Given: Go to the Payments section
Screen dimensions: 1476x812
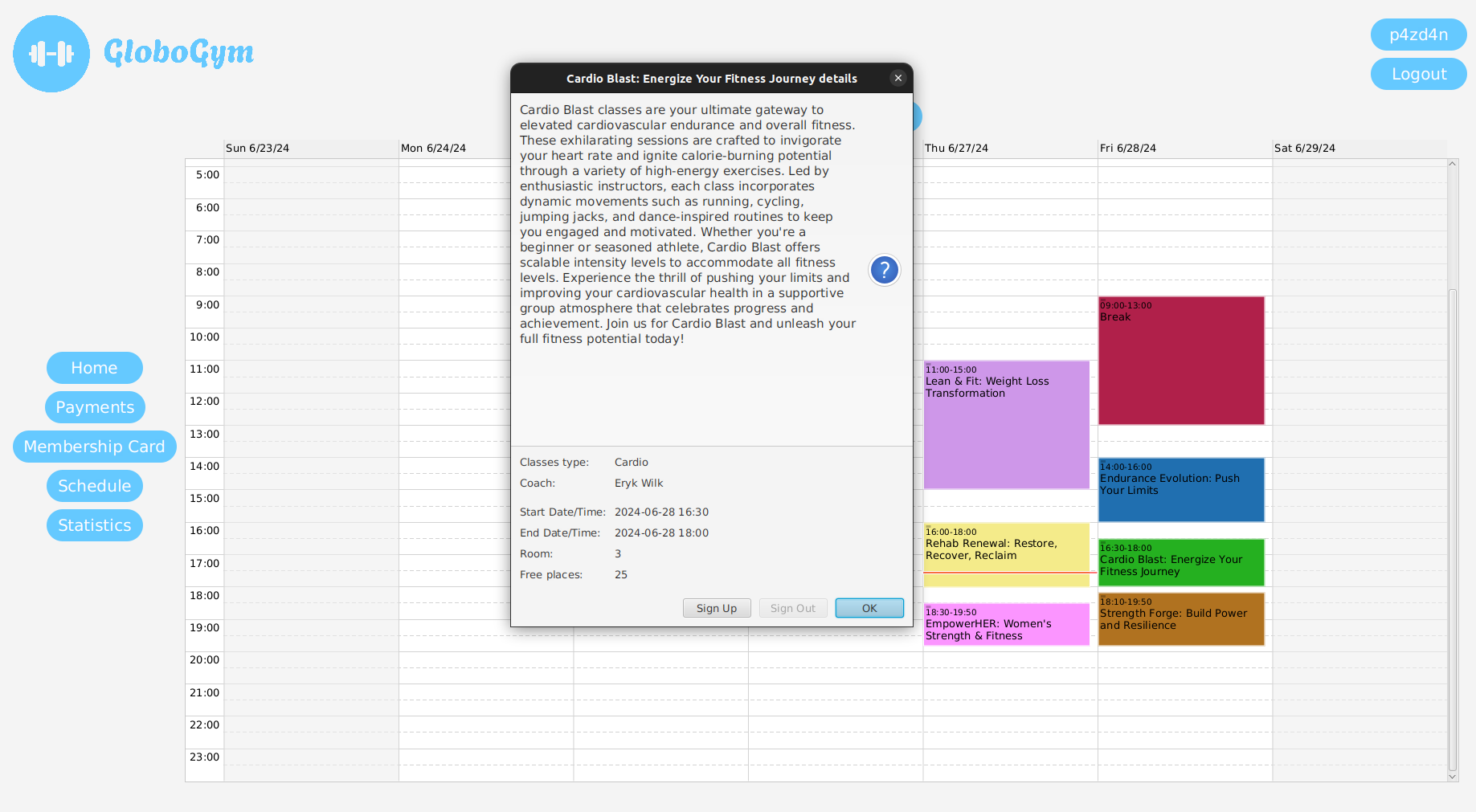Looking at the screenshot, I should pos(95,407).
